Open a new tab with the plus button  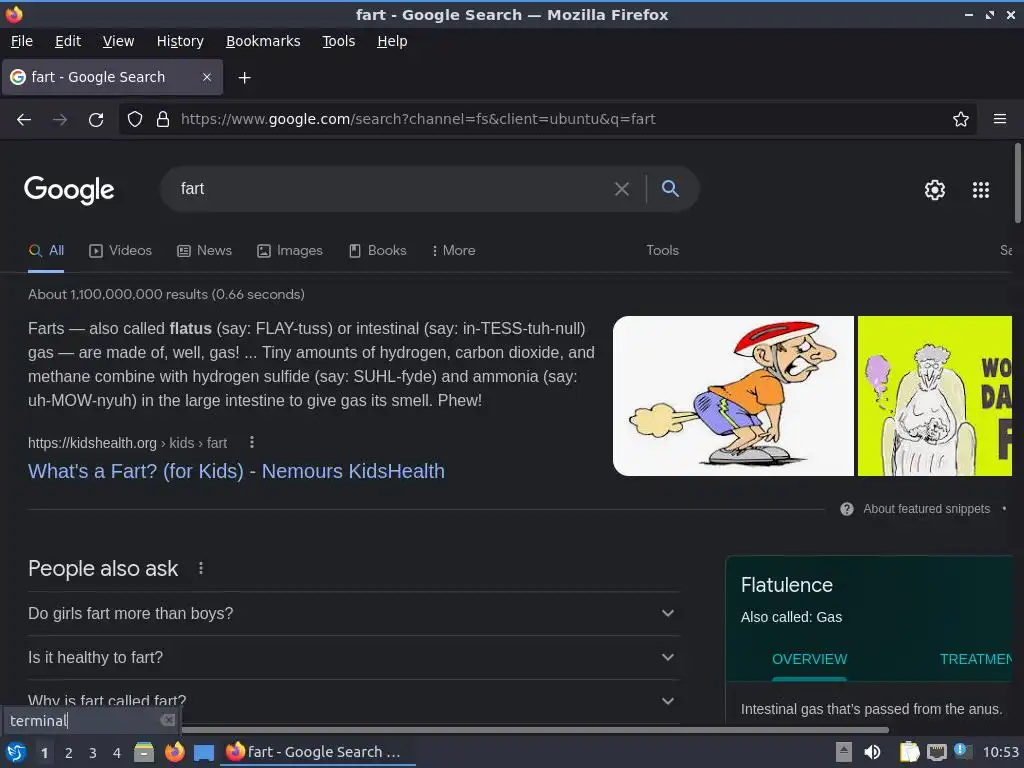coord(244,78)
